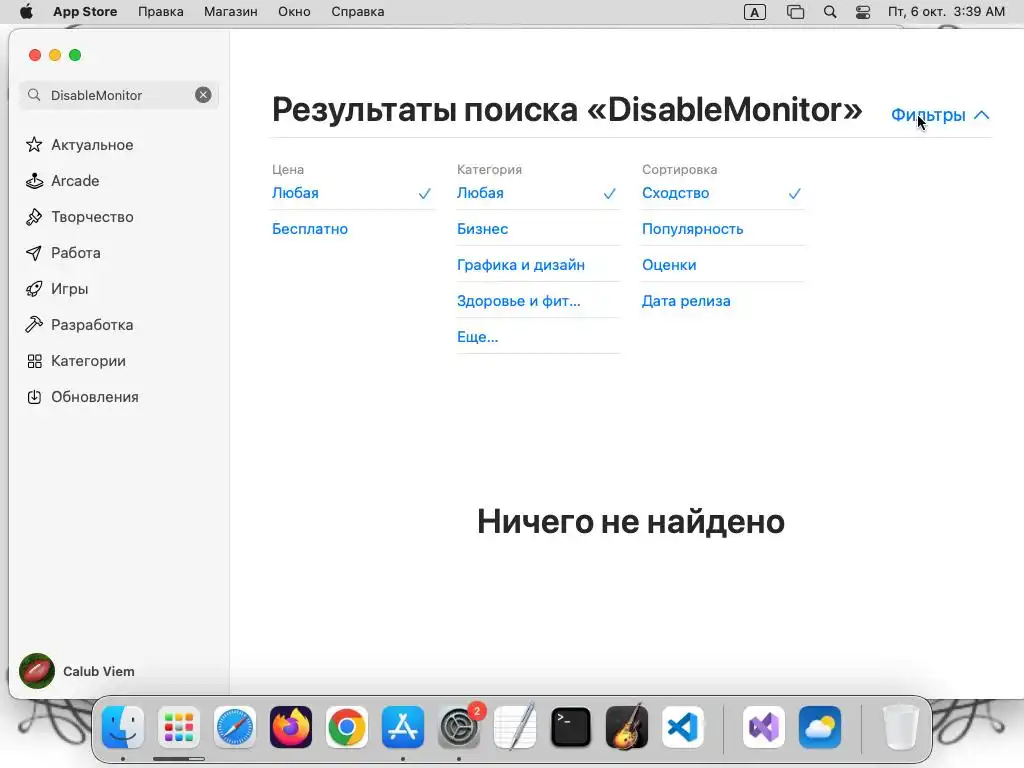Open Control Center in menu bar
Viewport: 1024px width, 768px height.
click(863, 12)
